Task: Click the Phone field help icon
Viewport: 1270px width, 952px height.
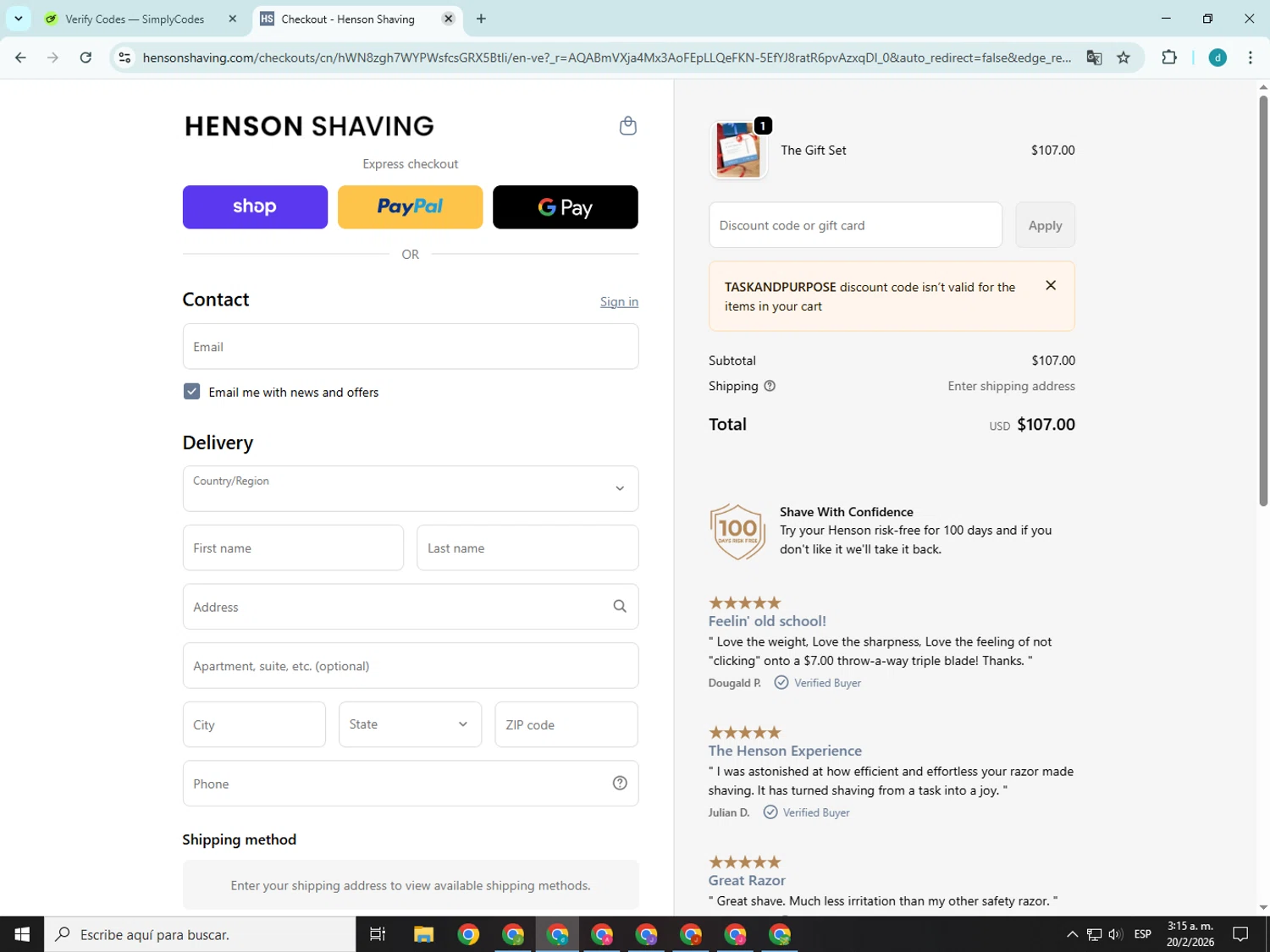Action: (x=620, y=784)
